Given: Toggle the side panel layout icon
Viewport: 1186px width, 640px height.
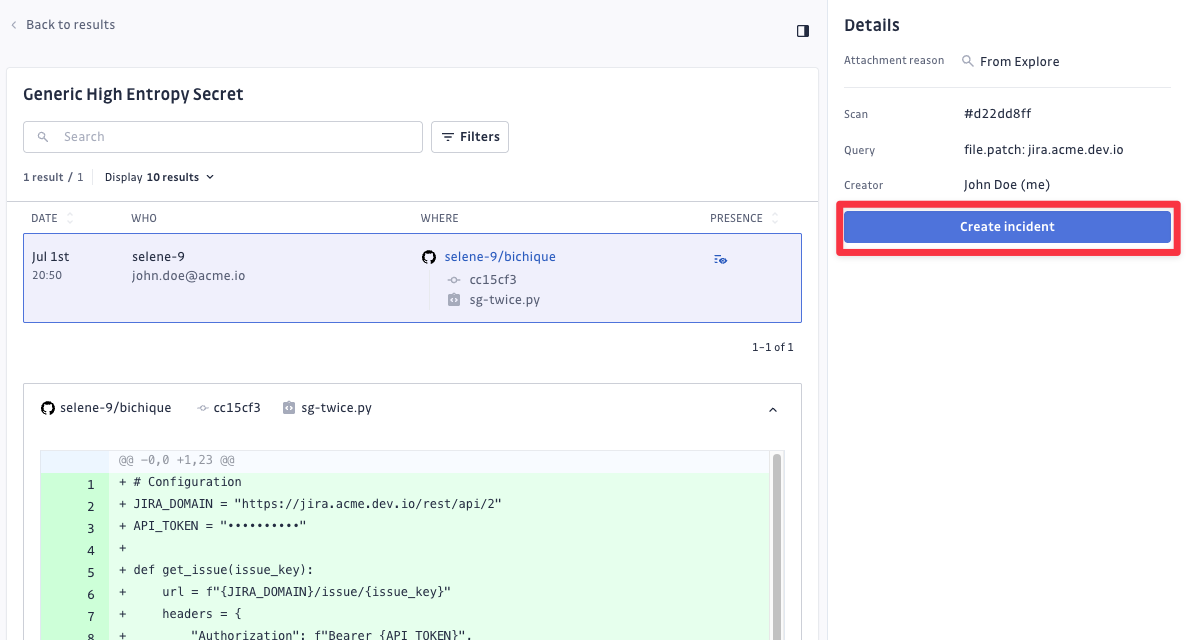Looking at the screenshot, I should 802,31.
